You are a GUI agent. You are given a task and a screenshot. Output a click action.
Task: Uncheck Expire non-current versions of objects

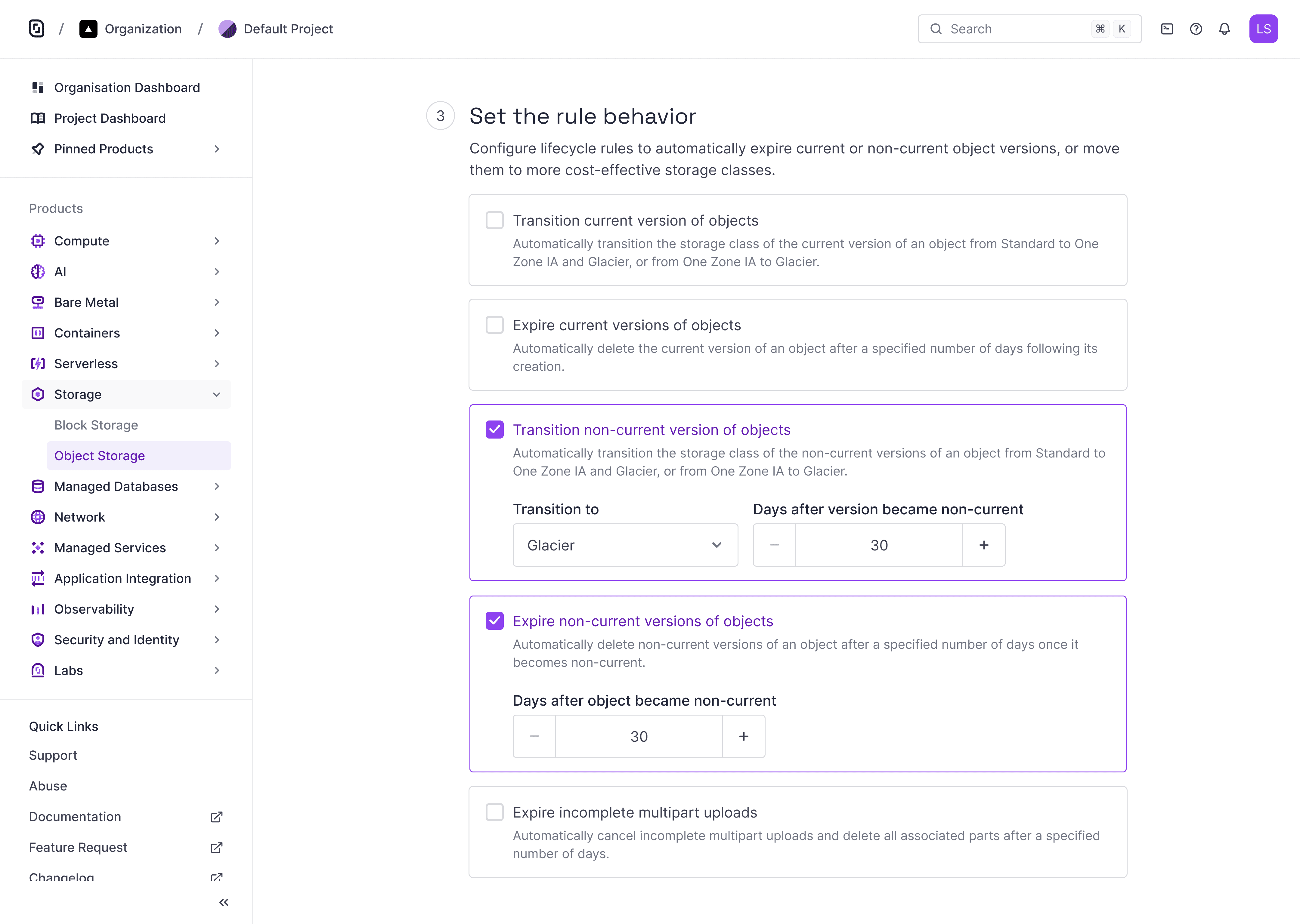pos(495,621)
